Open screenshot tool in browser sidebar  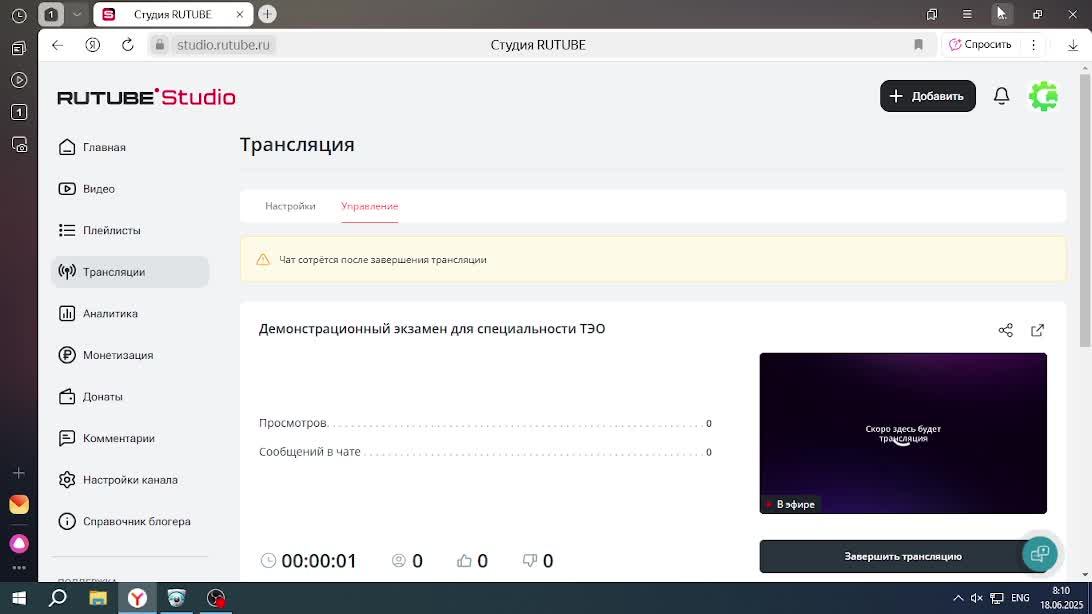pos(19,144)
